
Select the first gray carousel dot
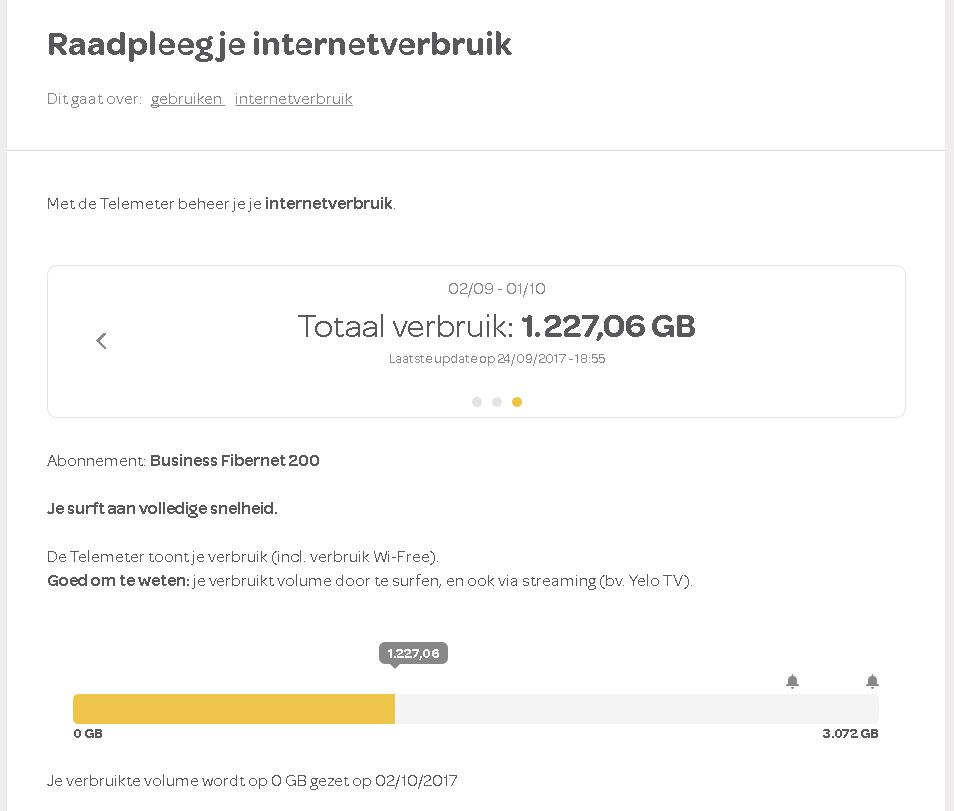pyautogui.click(x=477, y=402)
